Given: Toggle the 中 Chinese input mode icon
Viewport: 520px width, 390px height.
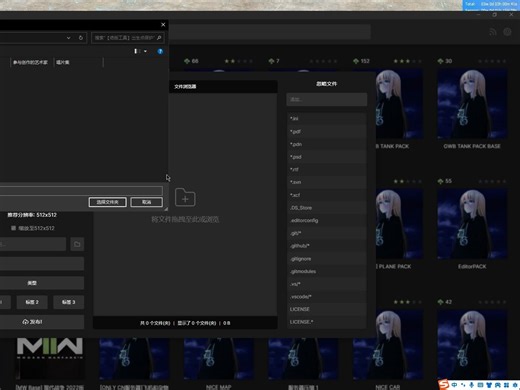Looking at the screenshot, I should coord(455,385).
